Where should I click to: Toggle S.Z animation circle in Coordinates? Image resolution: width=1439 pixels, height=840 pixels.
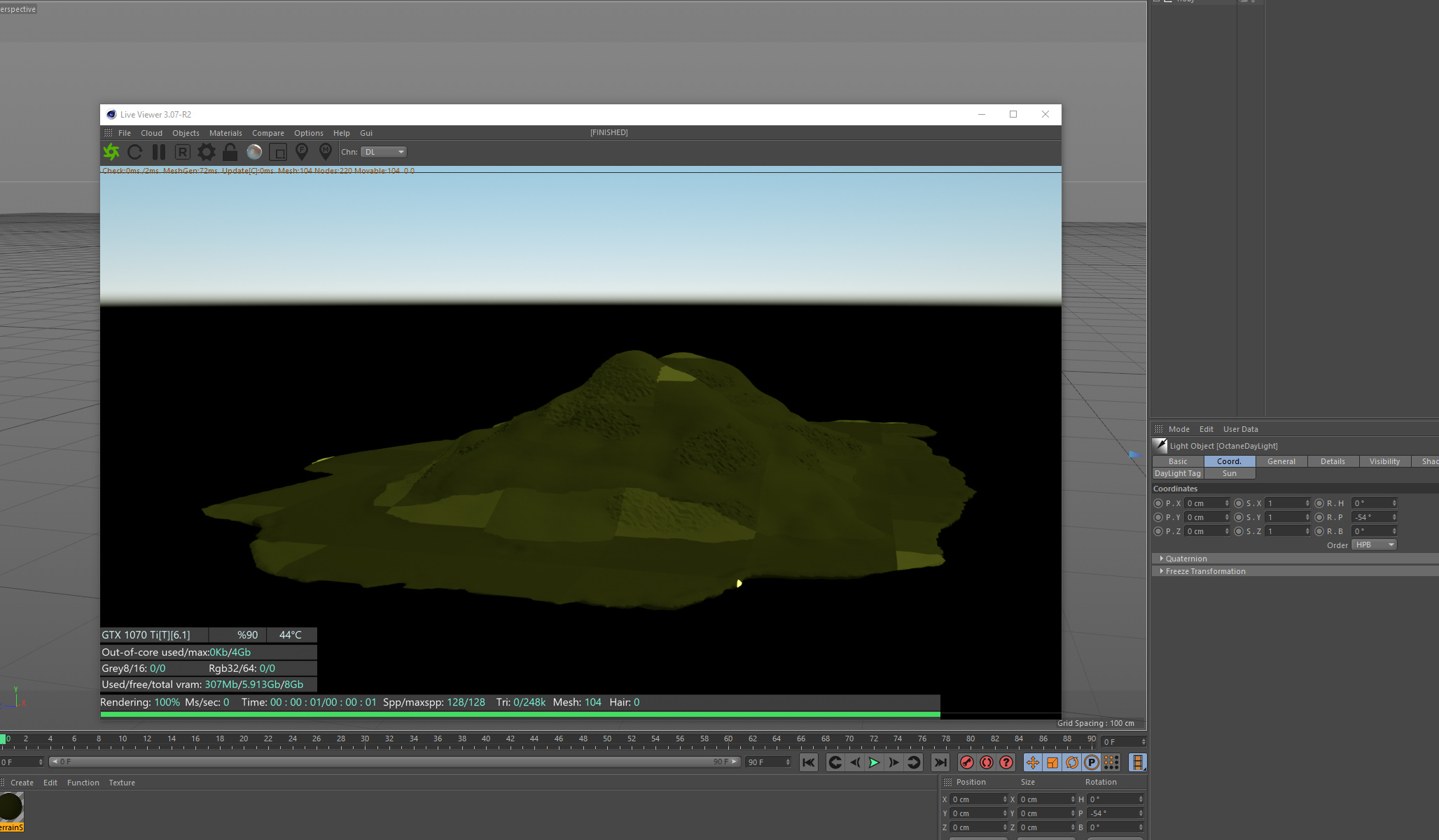click(x=1239, y=531)
